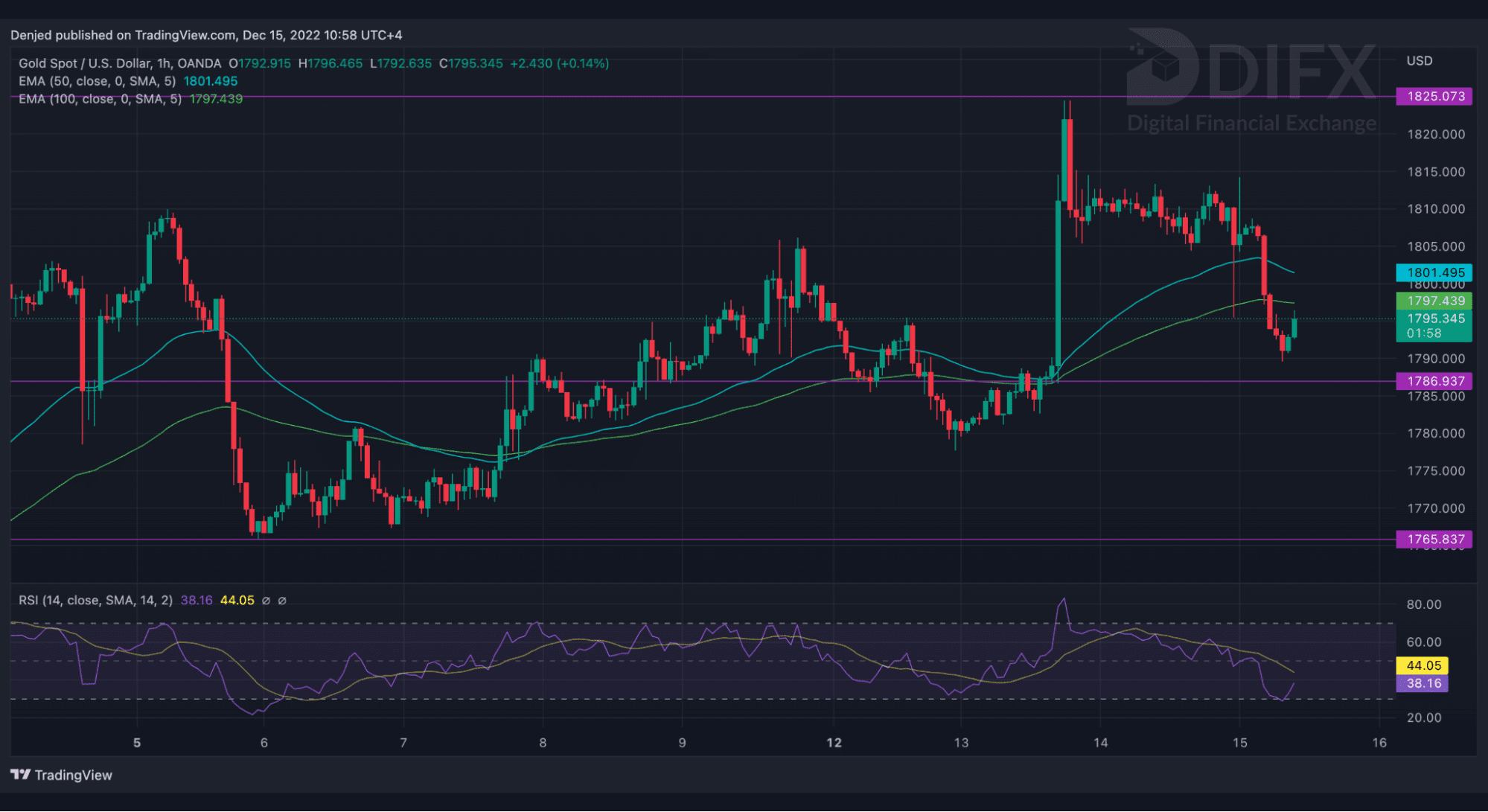Open the Gold Spot / U.S. Dollar symbol legend
Image resolution: width=1488 pixels, height=812 pixels.
click(x=119, y=63)
